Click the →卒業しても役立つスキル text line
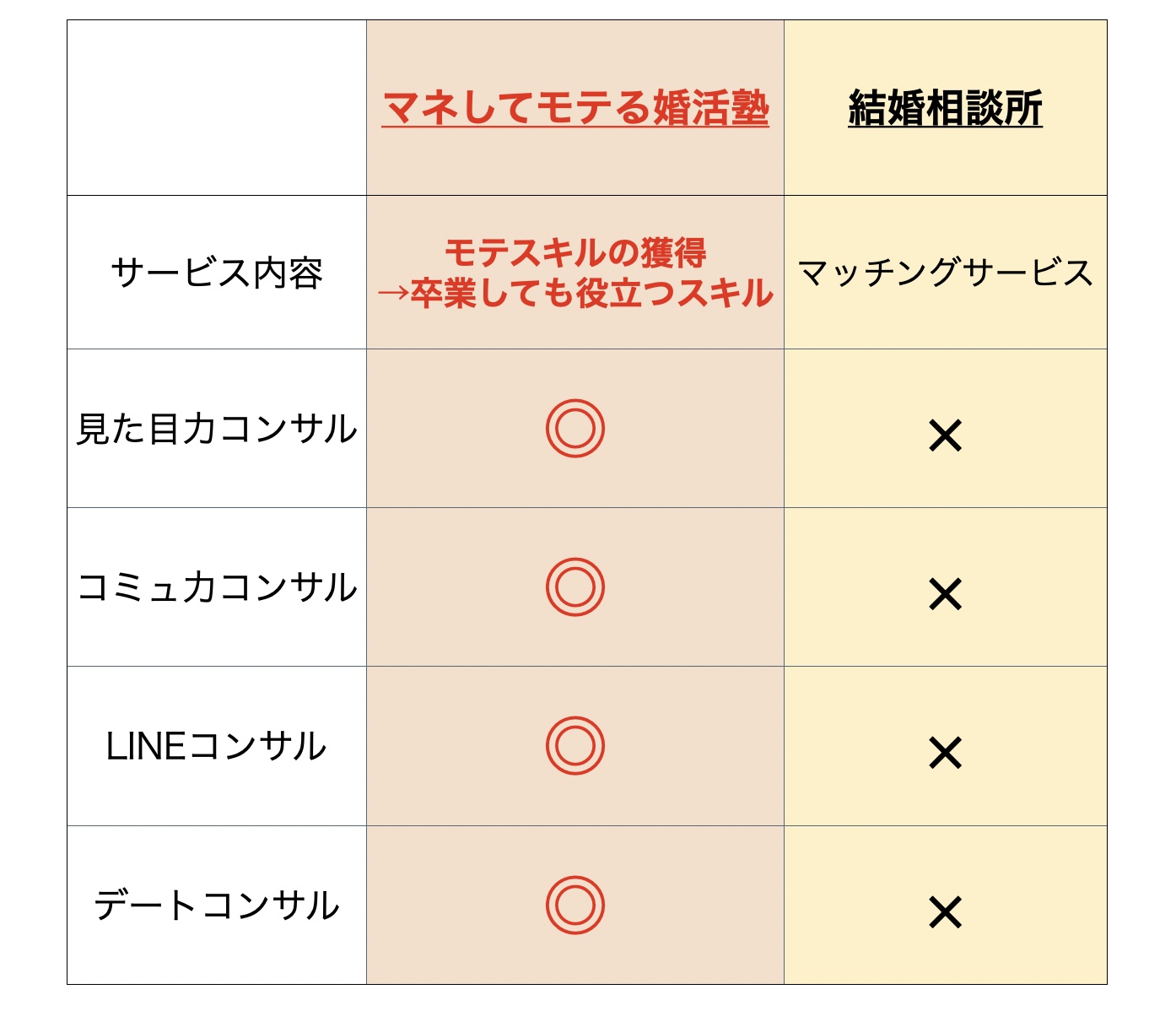Screen dimensions: 1176x1011 (575, 293)
